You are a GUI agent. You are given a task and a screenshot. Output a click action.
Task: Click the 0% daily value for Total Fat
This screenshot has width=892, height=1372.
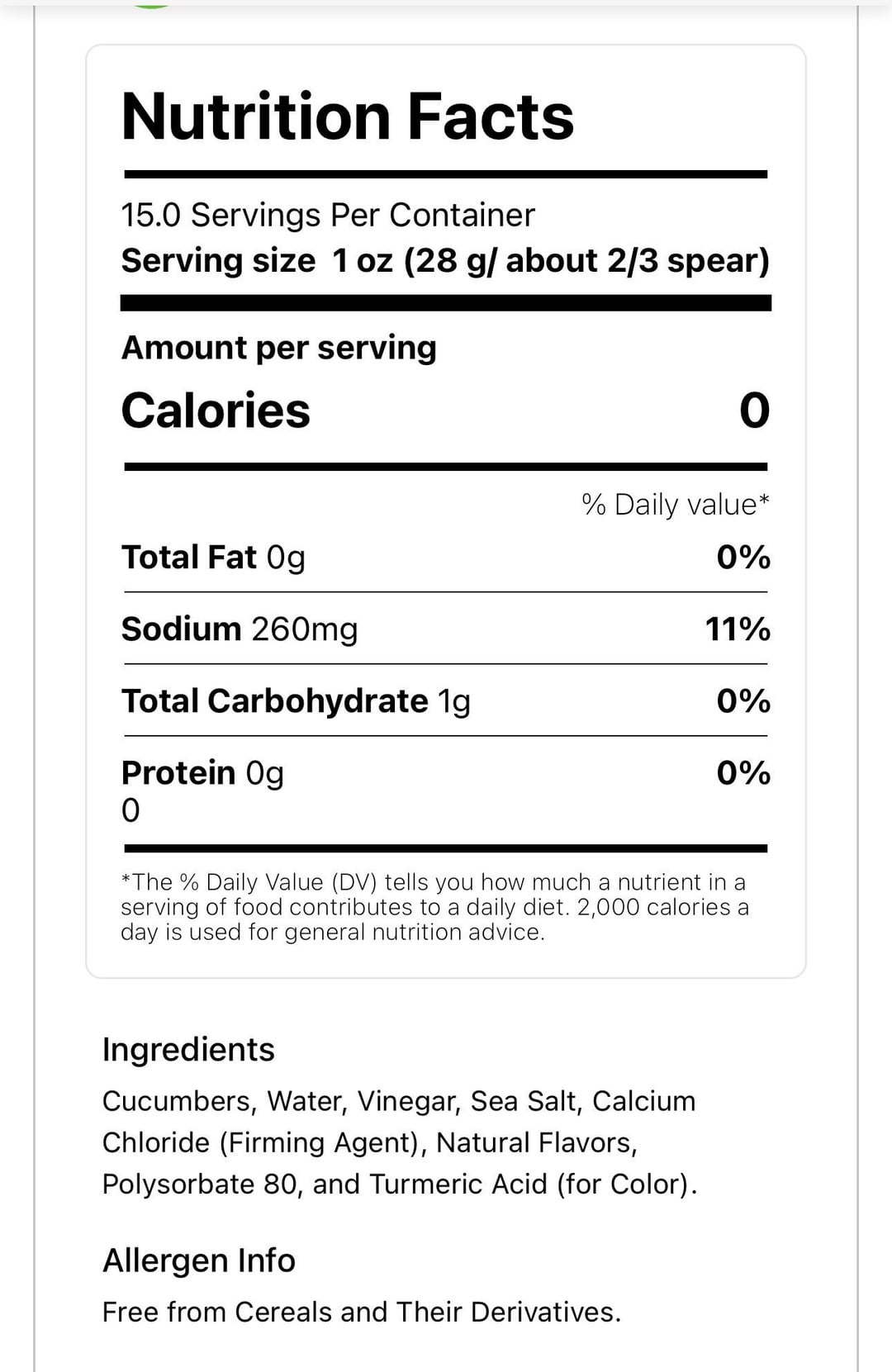[743, 558]
